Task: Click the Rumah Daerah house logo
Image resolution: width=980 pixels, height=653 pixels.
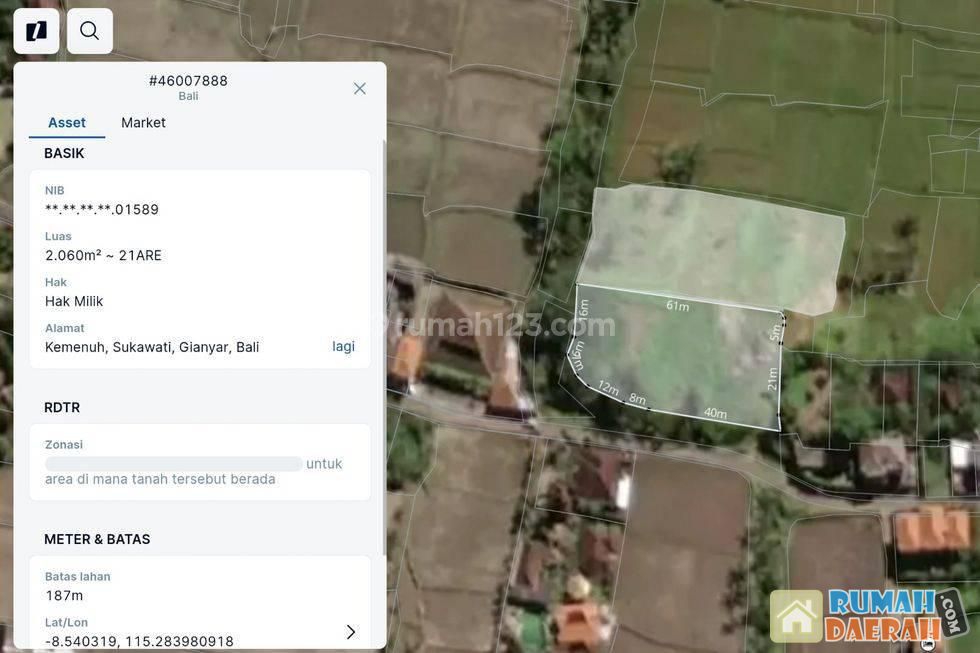Action: point(796,615)
